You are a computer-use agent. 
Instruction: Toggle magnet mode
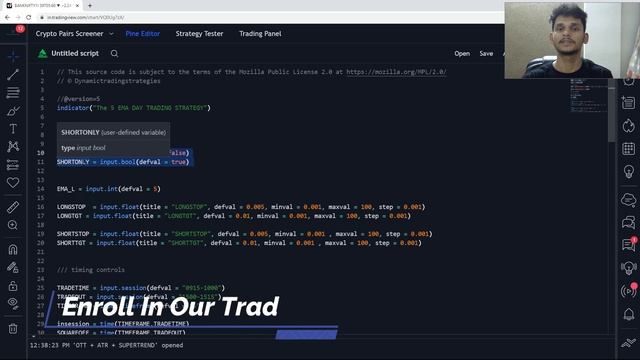pos(13,249)
